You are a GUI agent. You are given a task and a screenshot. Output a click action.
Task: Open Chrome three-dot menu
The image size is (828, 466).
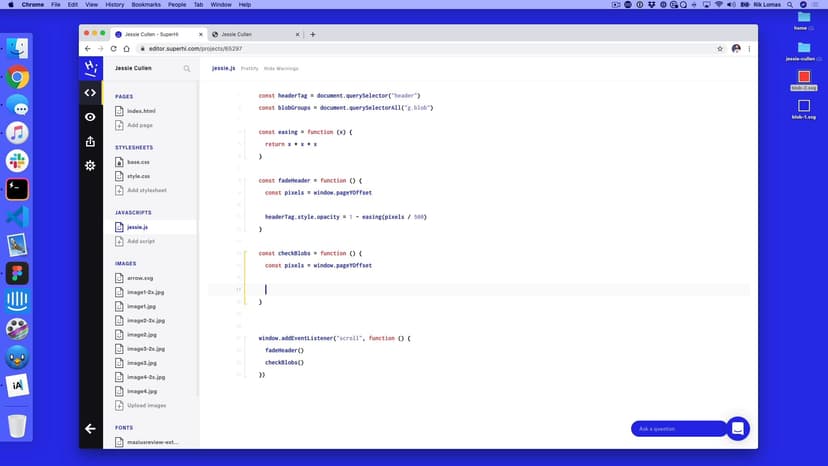749,48
